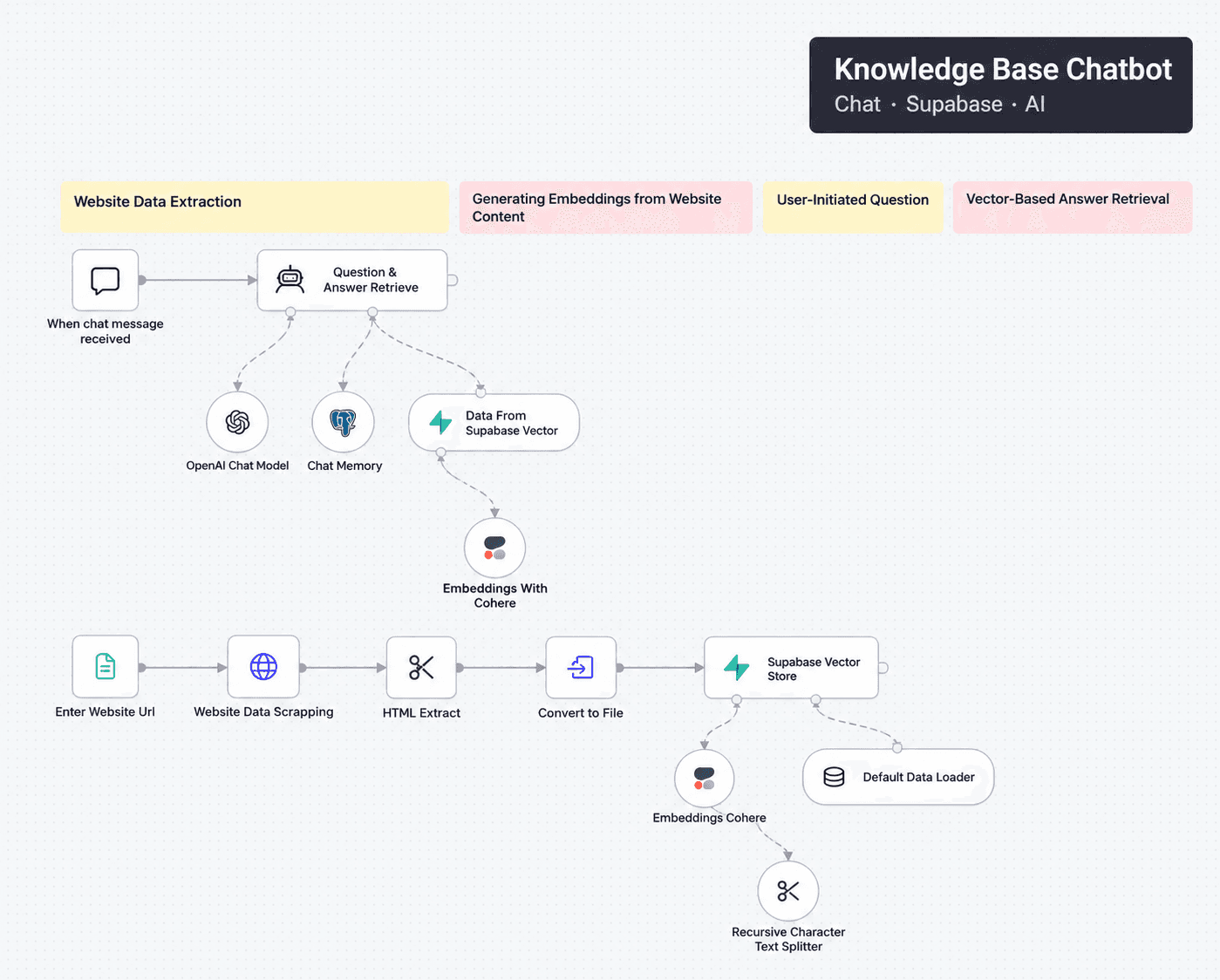Select the Default Data Loader database node
The image size is (1220, 980).
tap(898, 777)
